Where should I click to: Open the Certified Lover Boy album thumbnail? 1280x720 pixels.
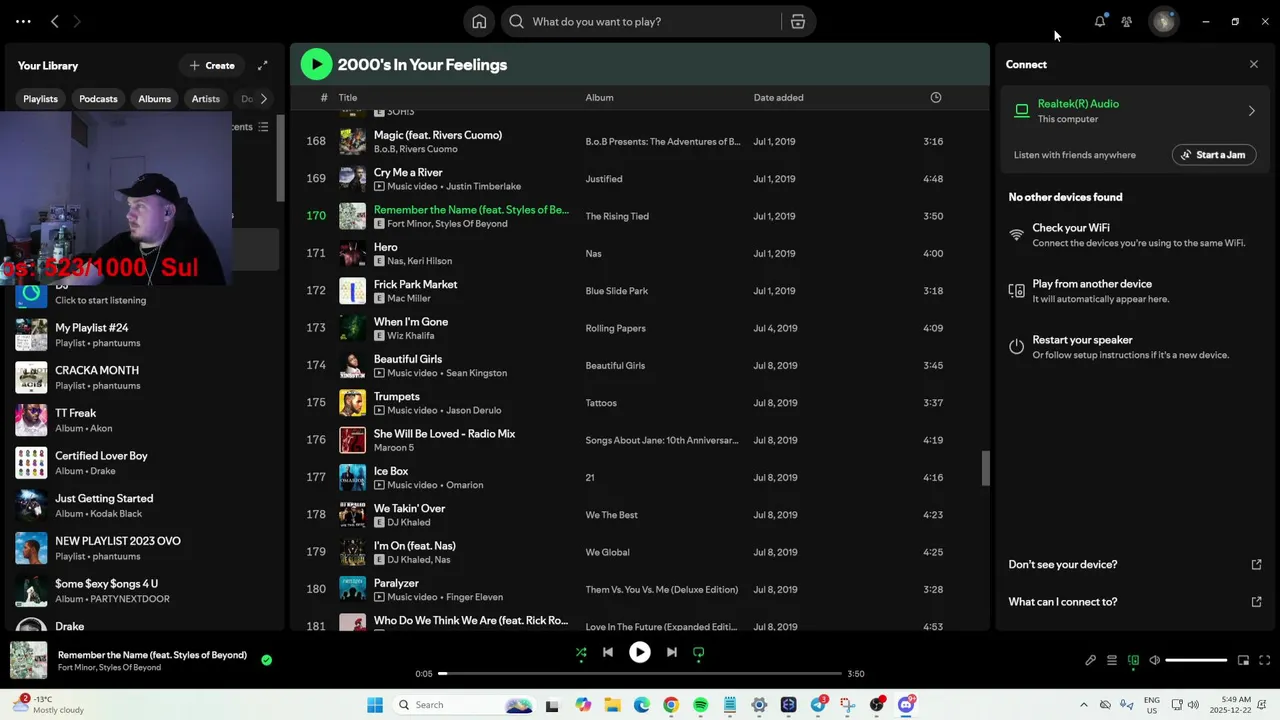tap(31, 462)
